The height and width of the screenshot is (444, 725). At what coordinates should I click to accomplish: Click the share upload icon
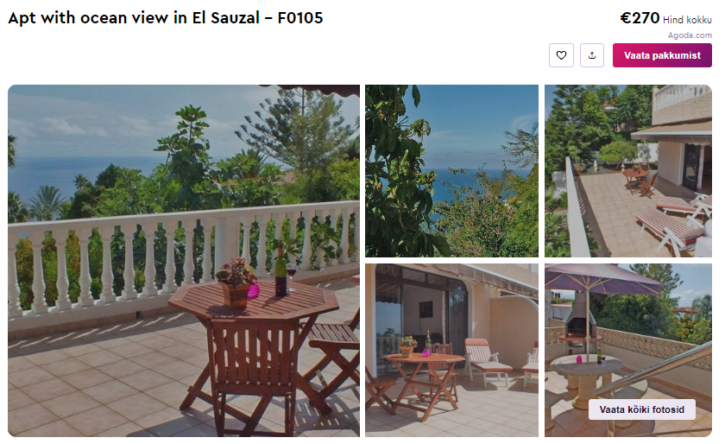592,56
